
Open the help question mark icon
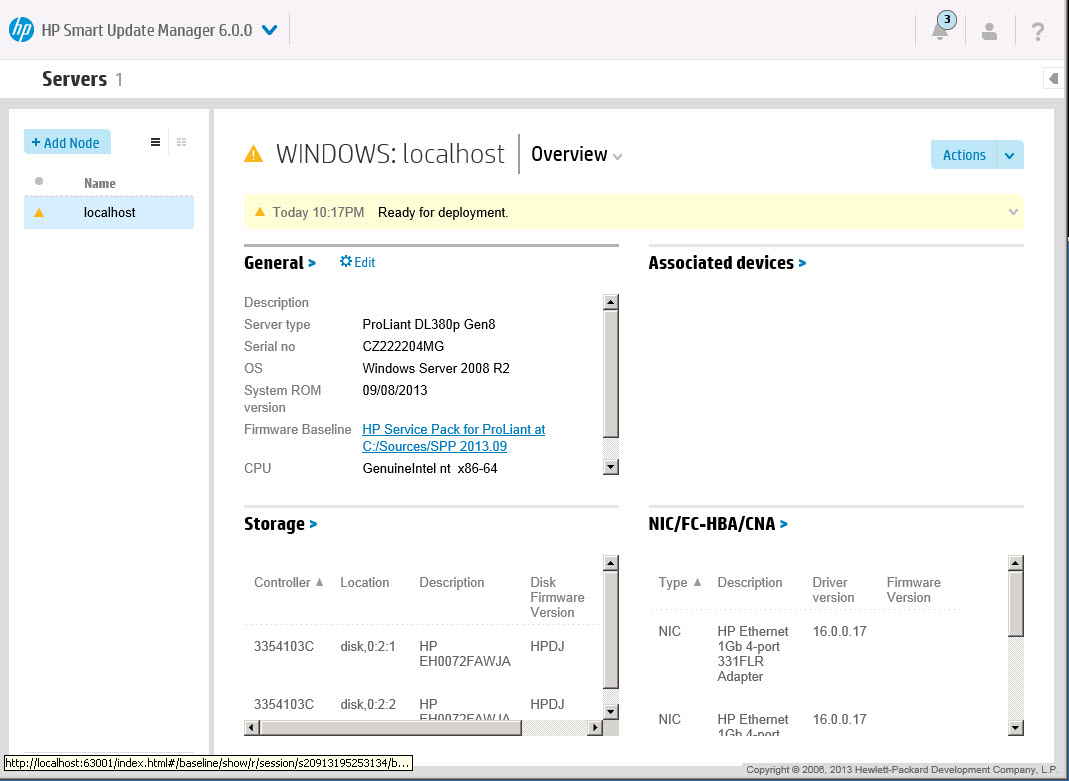click(1038, 31)
